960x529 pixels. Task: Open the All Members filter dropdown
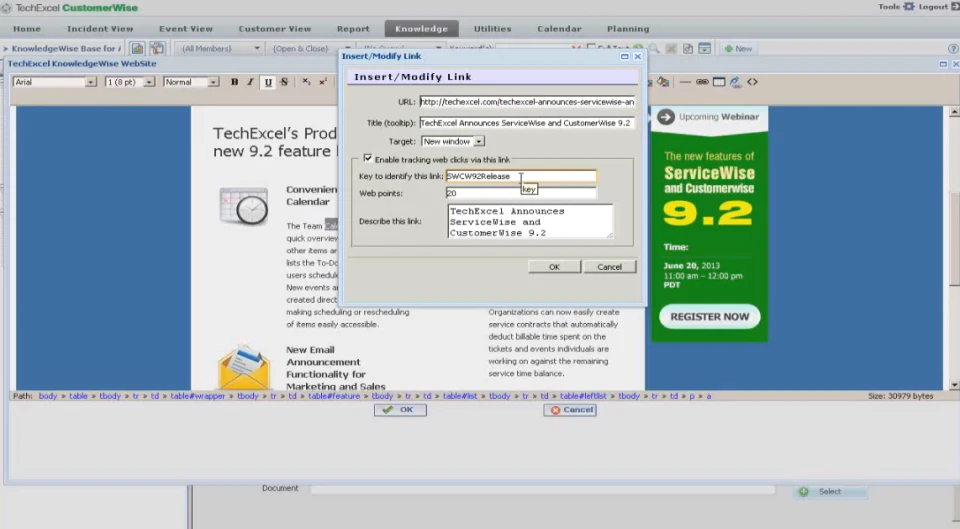pyautogui.click(x=220, y=48)
